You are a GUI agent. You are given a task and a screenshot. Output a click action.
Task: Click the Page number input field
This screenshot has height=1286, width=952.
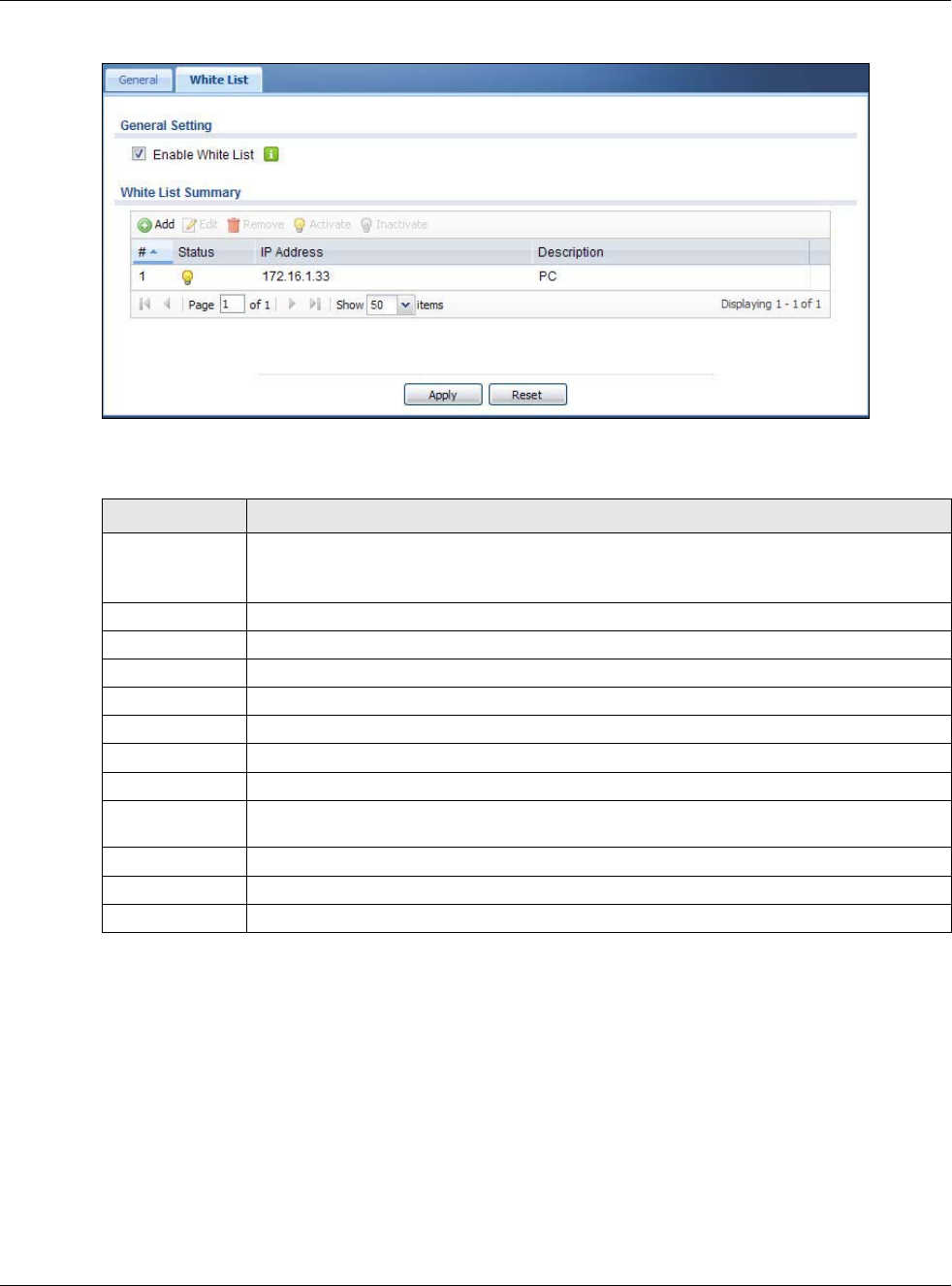click(x=232, y=305)
